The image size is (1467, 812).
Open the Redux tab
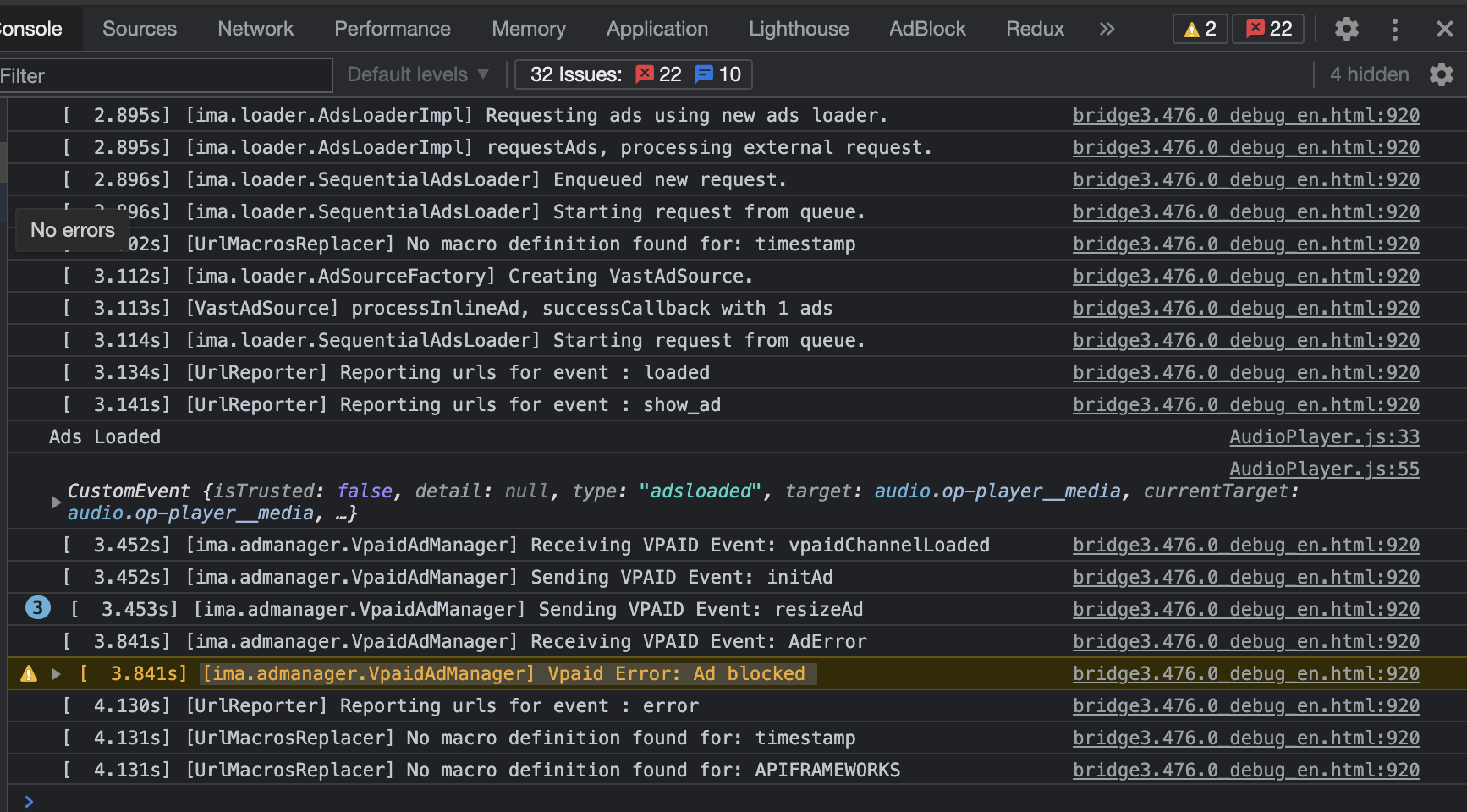[x=1035, y=29]
